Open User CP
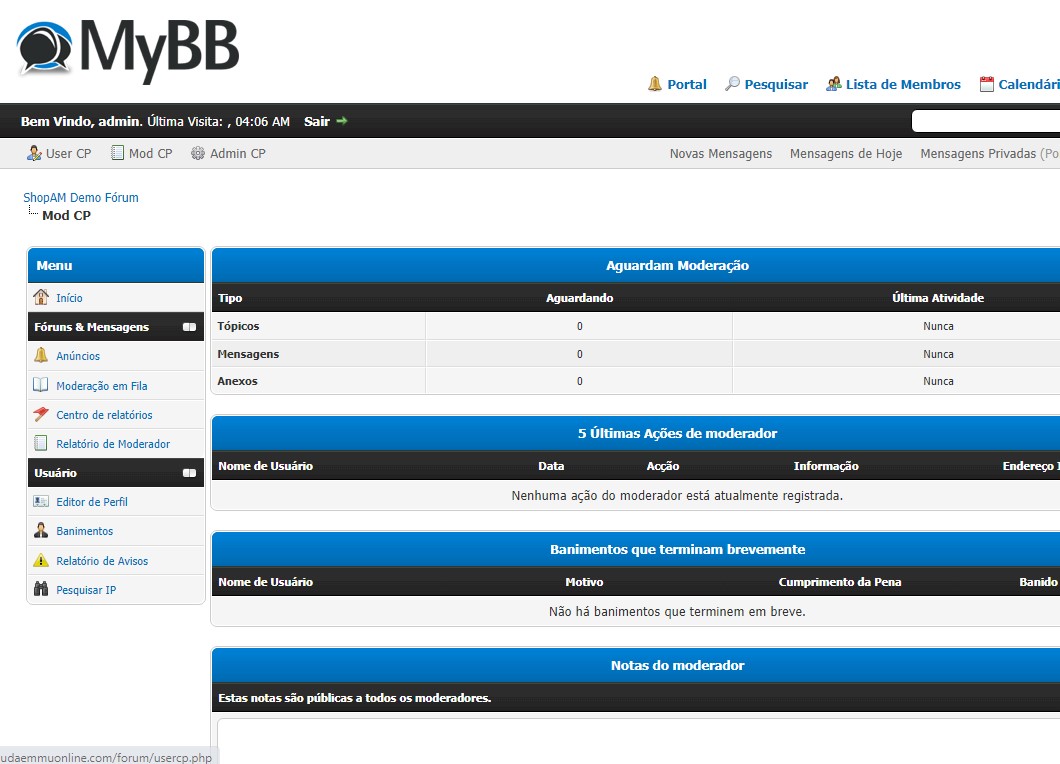The width and height of the screenshot is (1060, 764). coord(68,153)
